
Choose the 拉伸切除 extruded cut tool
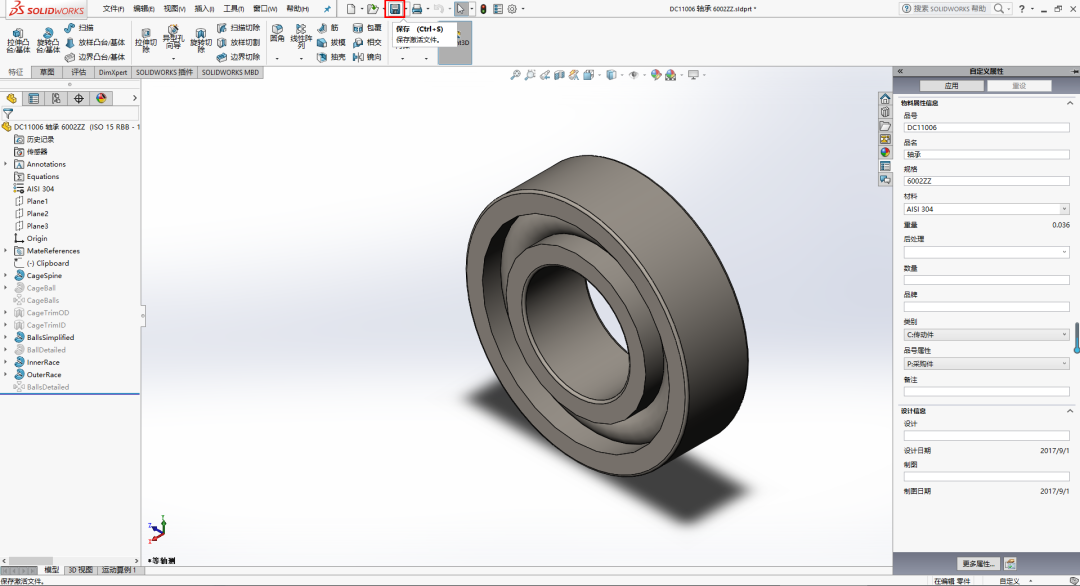(146, 41)
